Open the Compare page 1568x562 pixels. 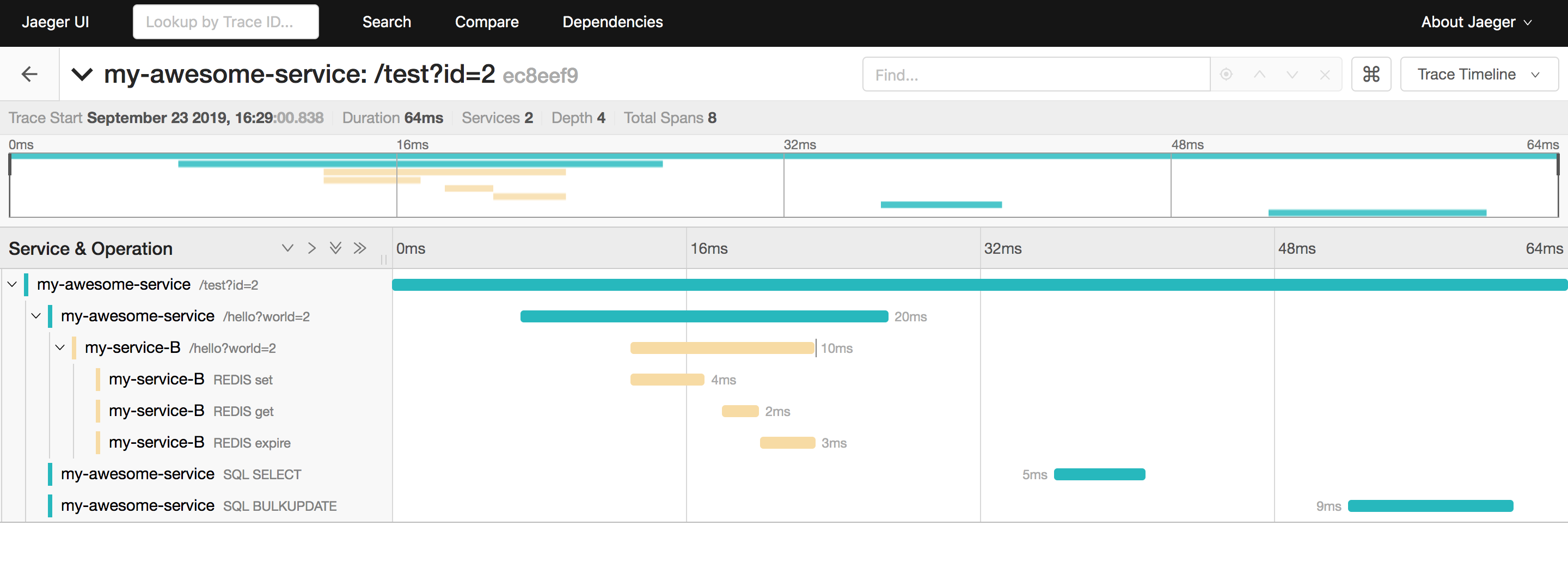[486, 22]
